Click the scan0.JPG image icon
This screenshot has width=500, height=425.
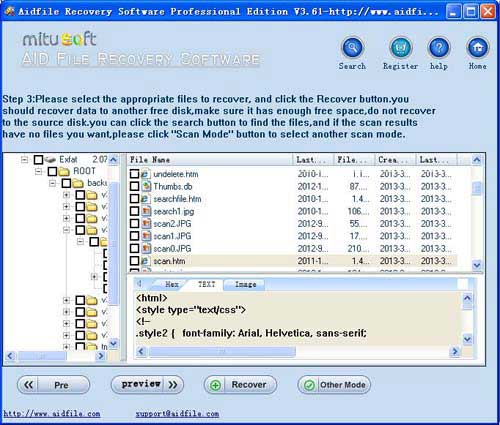pyautogui.click(x=146, y=248)
